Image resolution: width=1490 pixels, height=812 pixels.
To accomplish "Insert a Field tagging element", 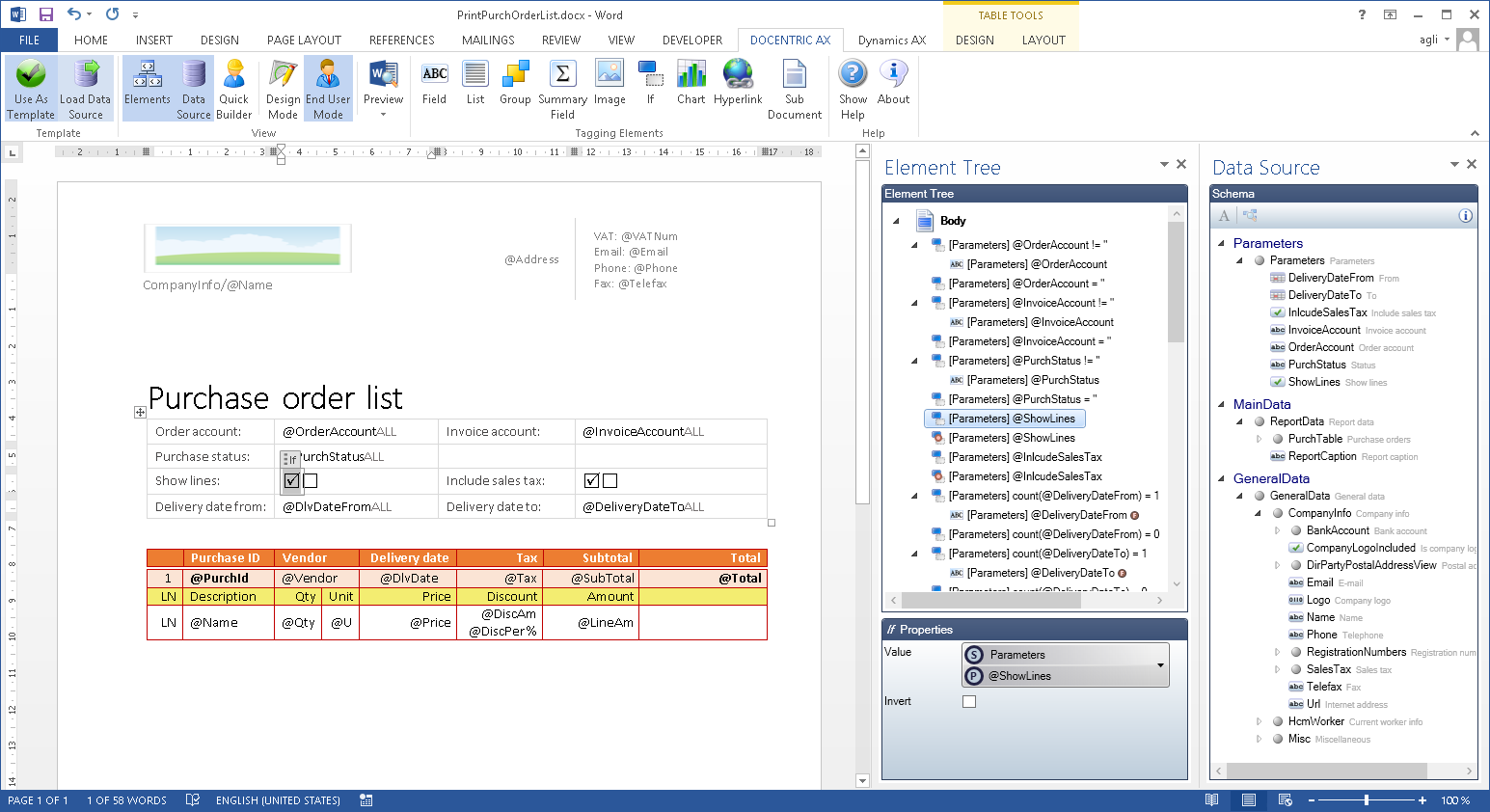I will coord(435,83).
